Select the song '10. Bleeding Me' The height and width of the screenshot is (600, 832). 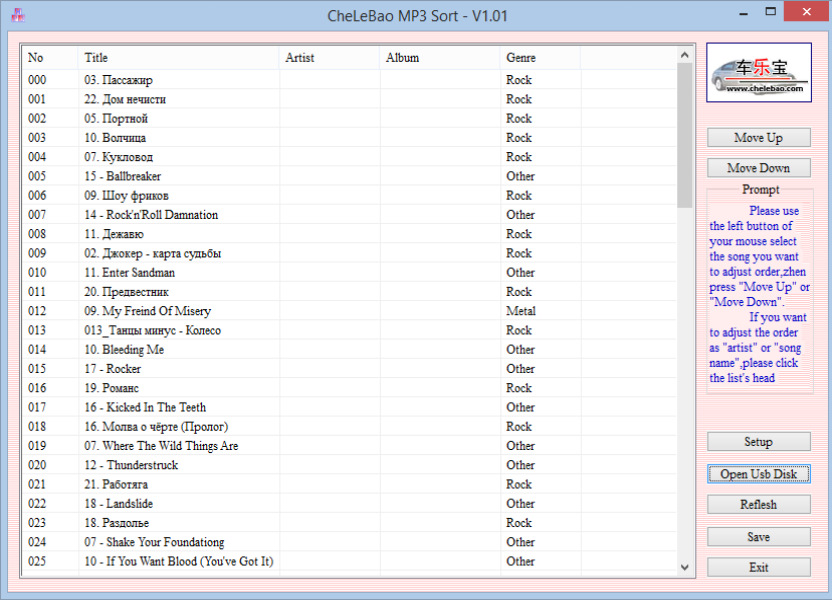124,350
